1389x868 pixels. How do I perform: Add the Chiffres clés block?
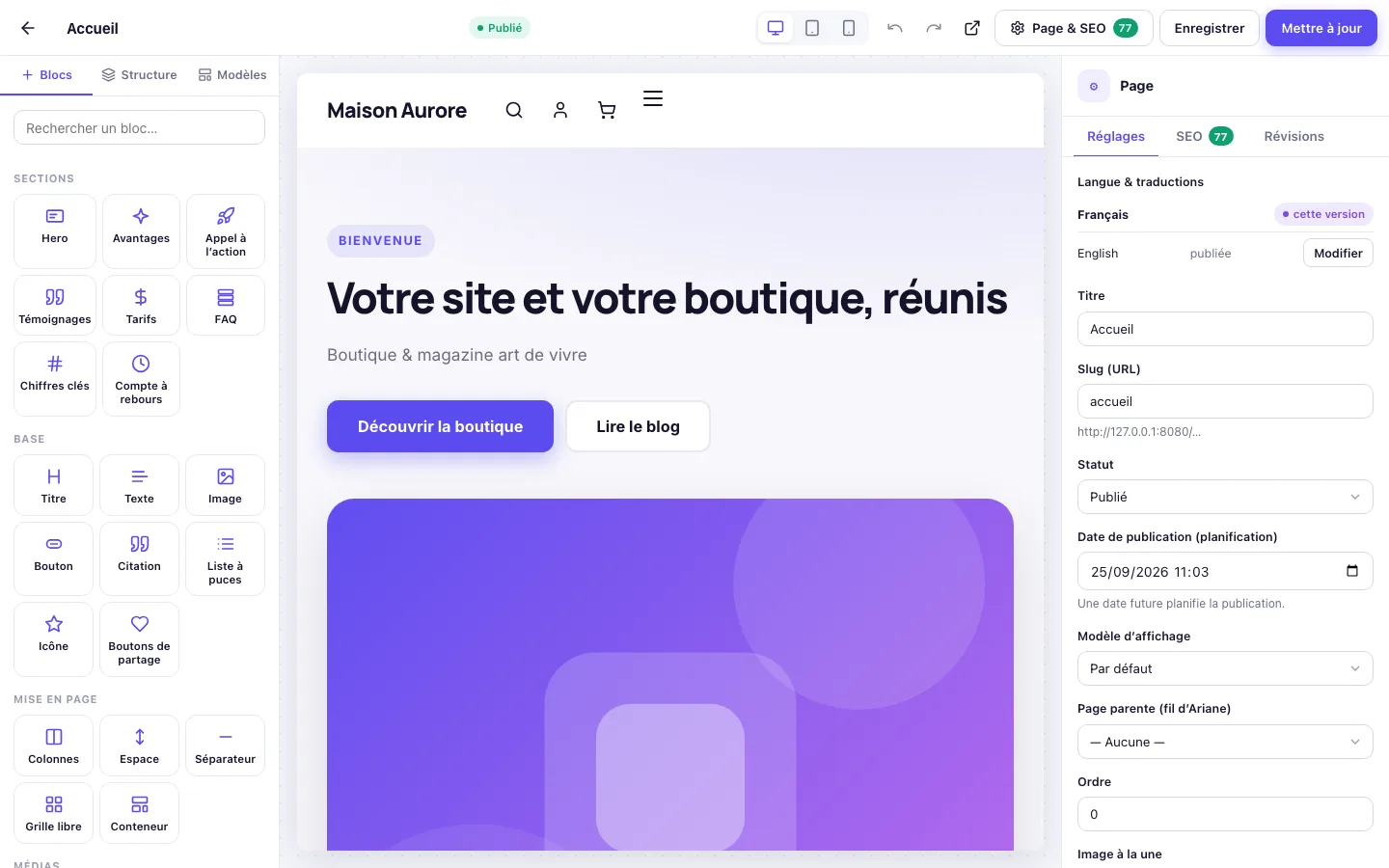pyautogui.click(x=55, y=379)
